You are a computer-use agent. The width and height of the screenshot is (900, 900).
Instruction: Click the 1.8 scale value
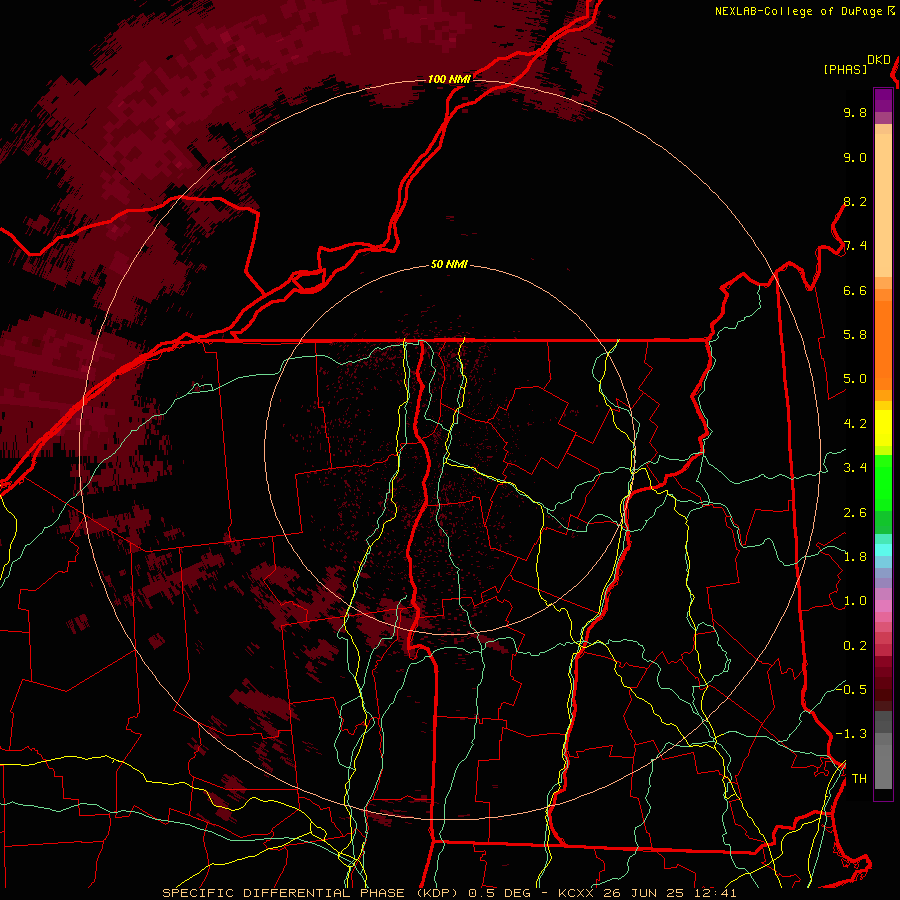[855, 557]
